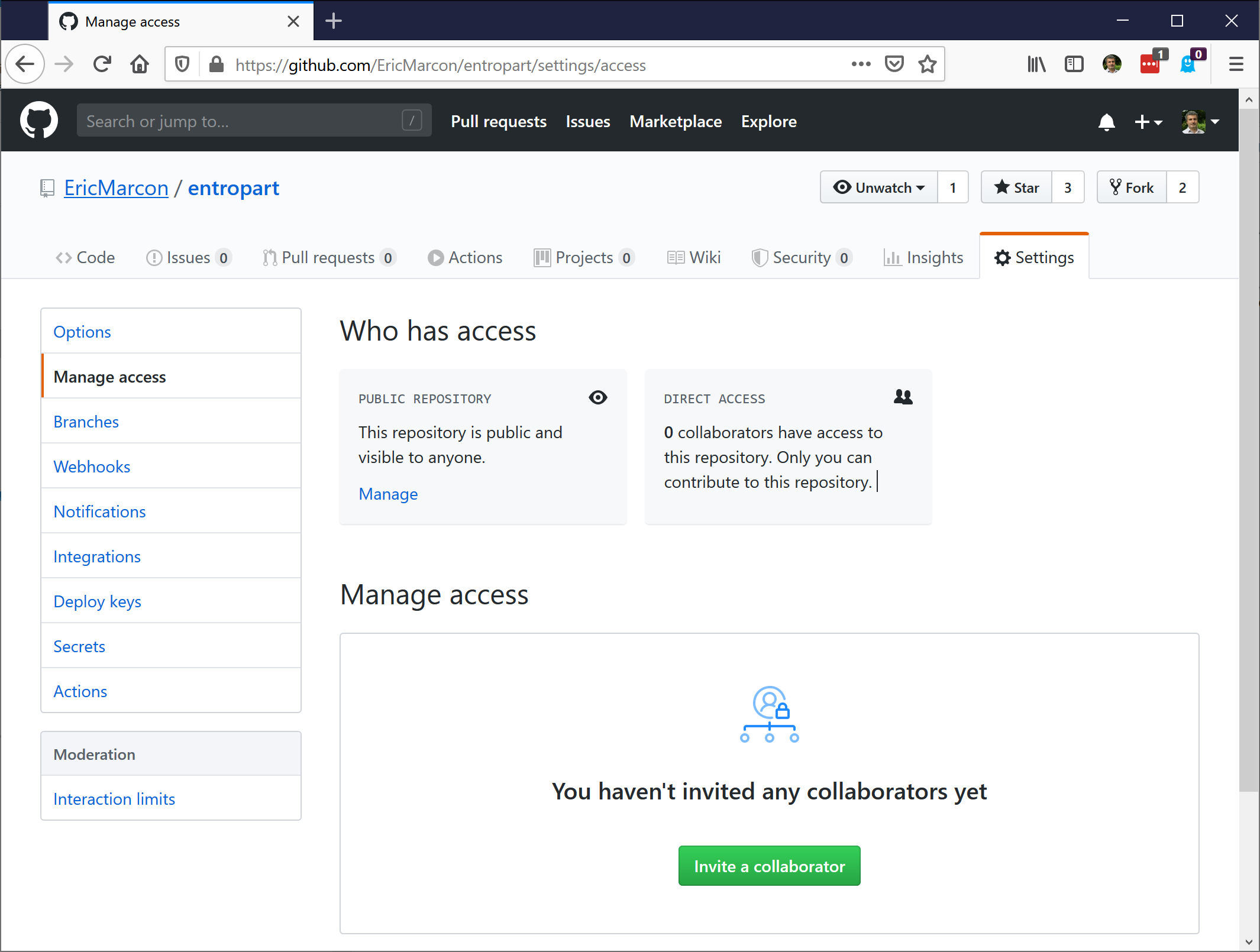Toggle the browser sidebar view
This screenshot has width=1260, height=952.
tap(1074, 64)
